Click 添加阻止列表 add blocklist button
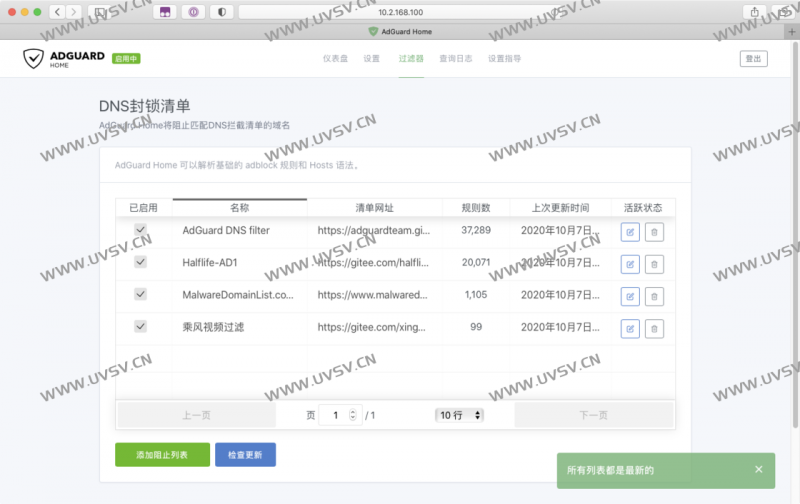800x504 pixels. pyautogui.click(x=162, y=455)
